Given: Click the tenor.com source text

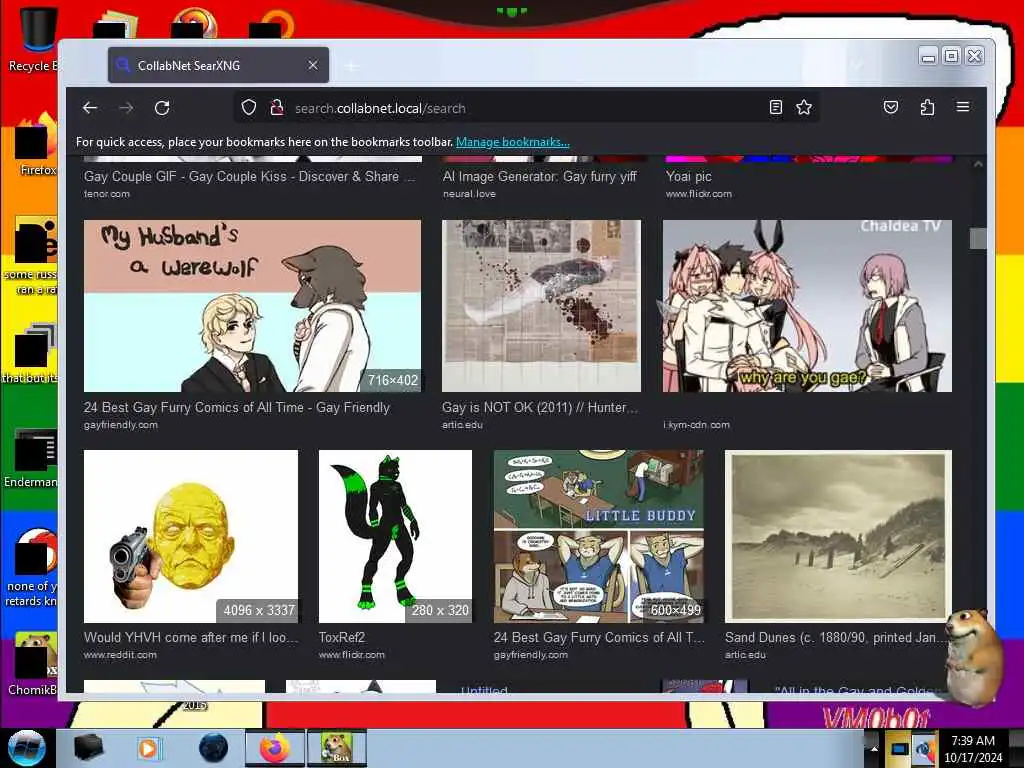Looking at the screenshot, I should 106,194.
